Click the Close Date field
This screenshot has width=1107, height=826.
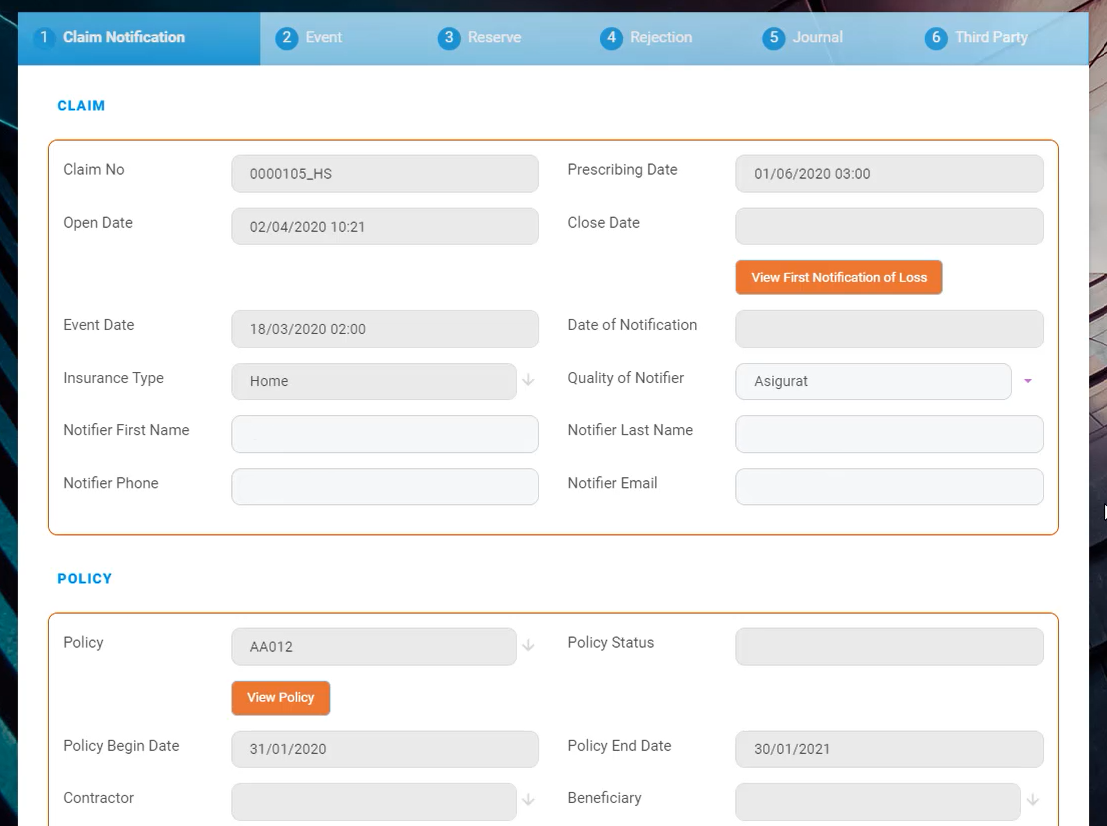click(888, 227)
